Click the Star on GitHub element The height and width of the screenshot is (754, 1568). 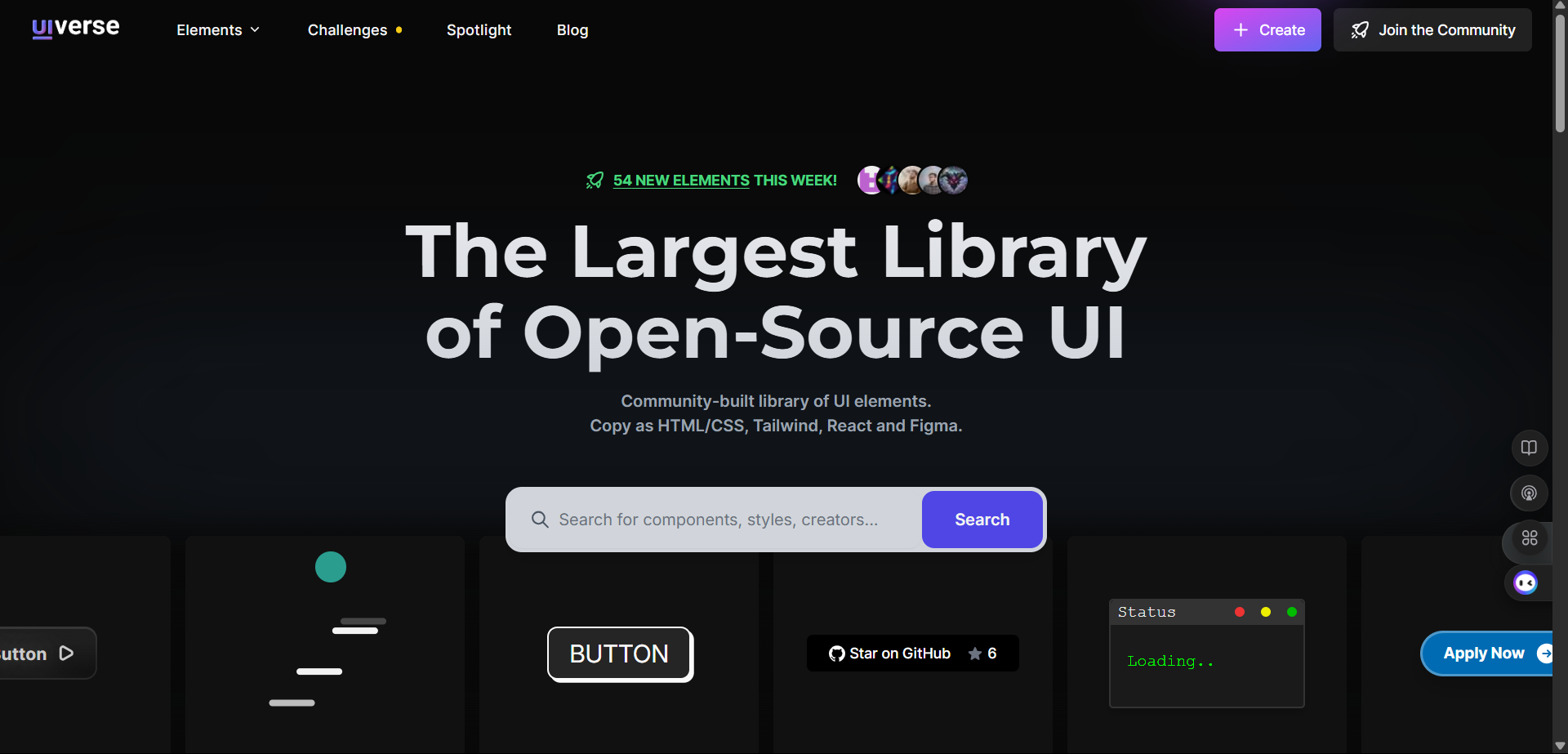click(x=912, y=654)
